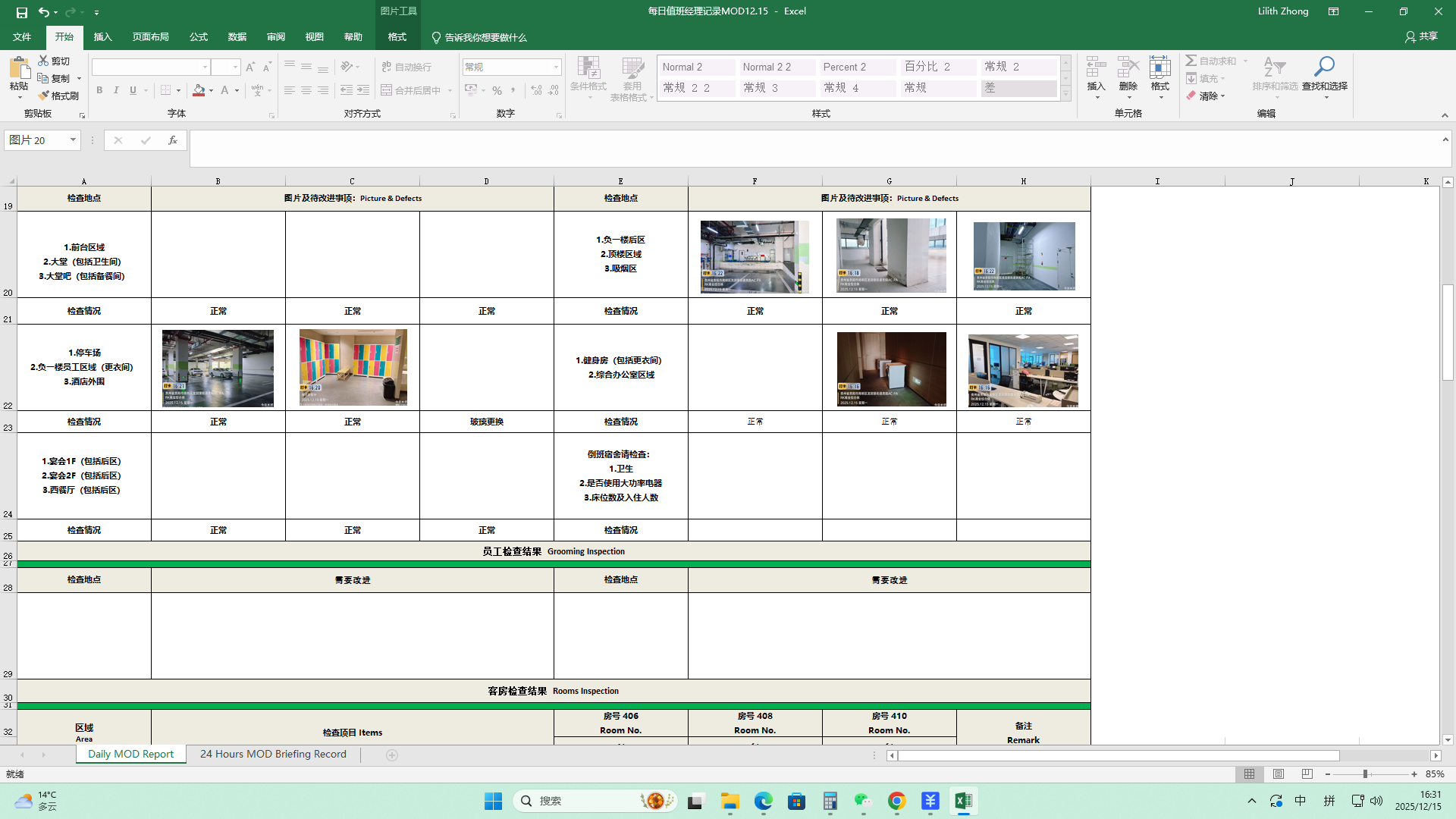Viewport: 1456px width, 819px height.
Task: Switch to Page Layout view in status bar
Action: tap(1279, 774)
